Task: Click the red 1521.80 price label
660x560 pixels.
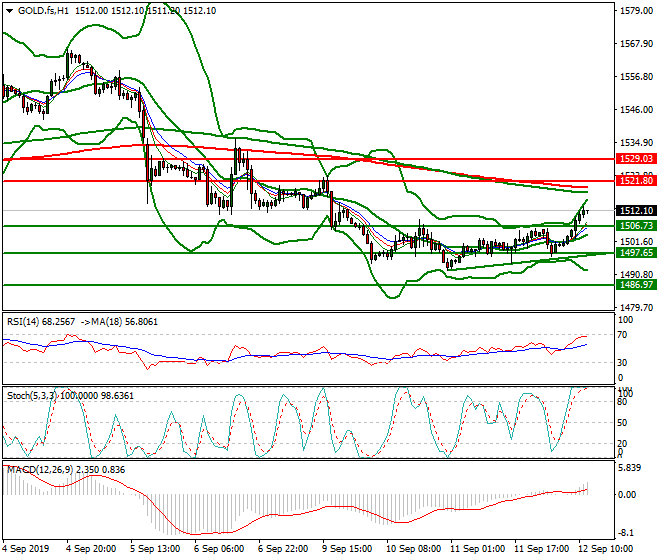Action: click(634, 181)
